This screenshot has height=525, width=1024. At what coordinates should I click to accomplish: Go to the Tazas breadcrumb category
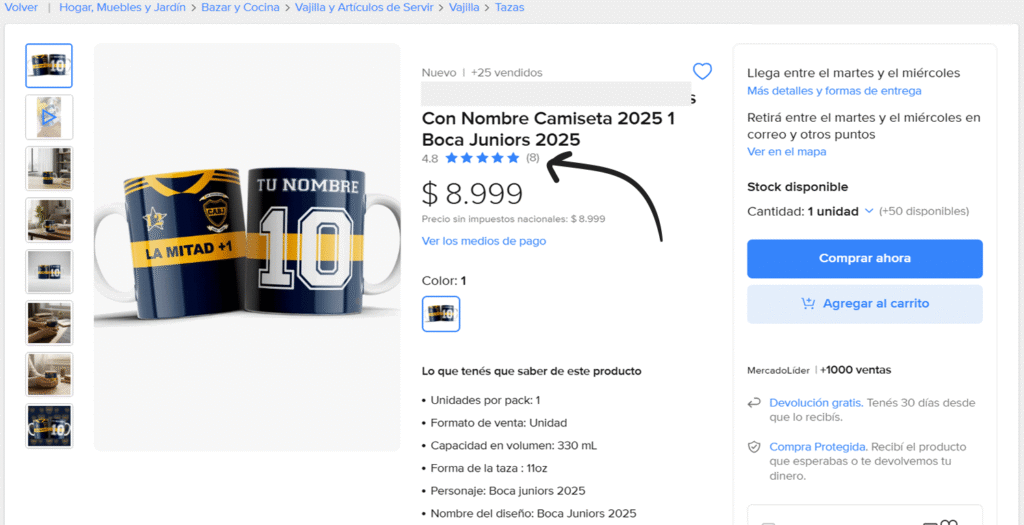pyautogui.click(x=509, y=7)
